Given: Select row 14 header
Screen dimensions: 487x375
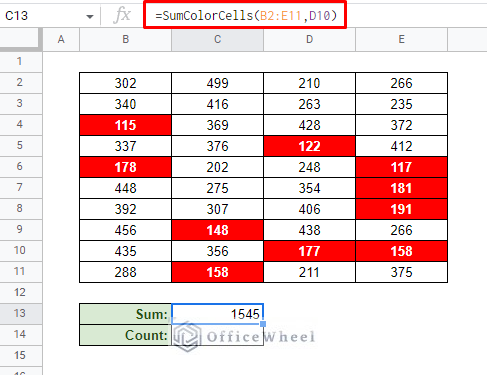Looking at the screenshot, I should tap(21, 335).
